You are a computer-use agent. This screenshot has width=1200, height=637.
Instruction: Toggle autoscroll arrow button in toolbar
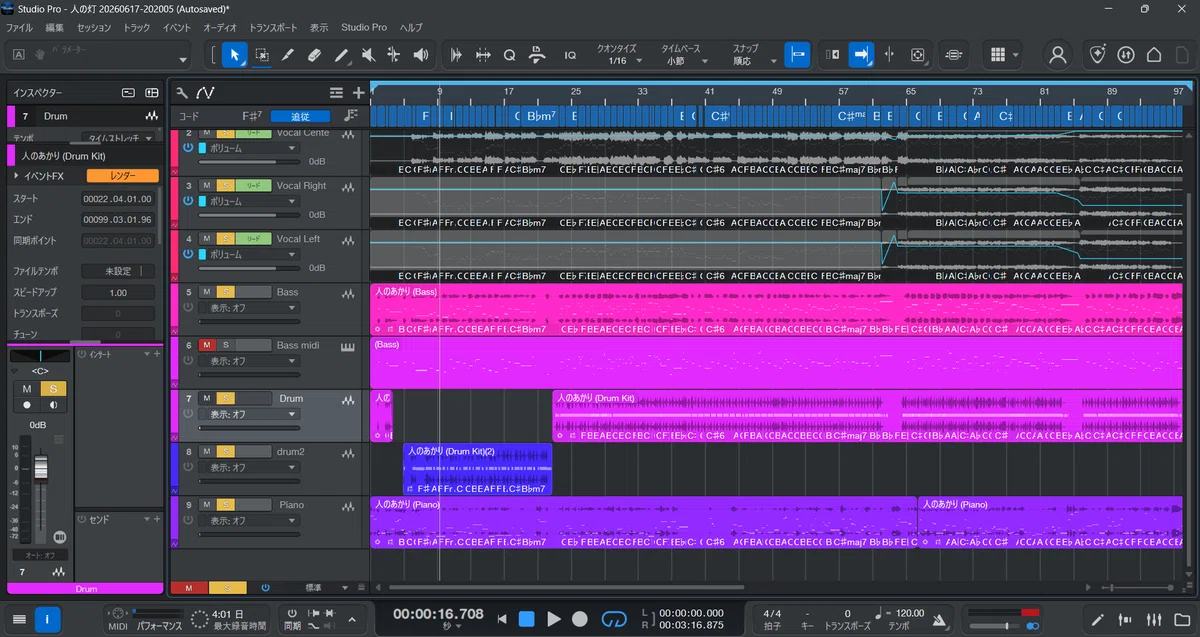[x=861, y=55]
